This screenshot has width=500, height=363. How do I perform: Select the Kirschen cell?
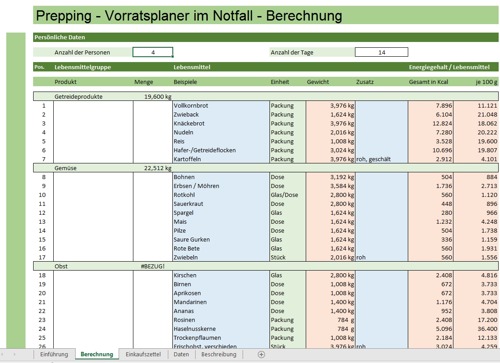pos(221,275)
